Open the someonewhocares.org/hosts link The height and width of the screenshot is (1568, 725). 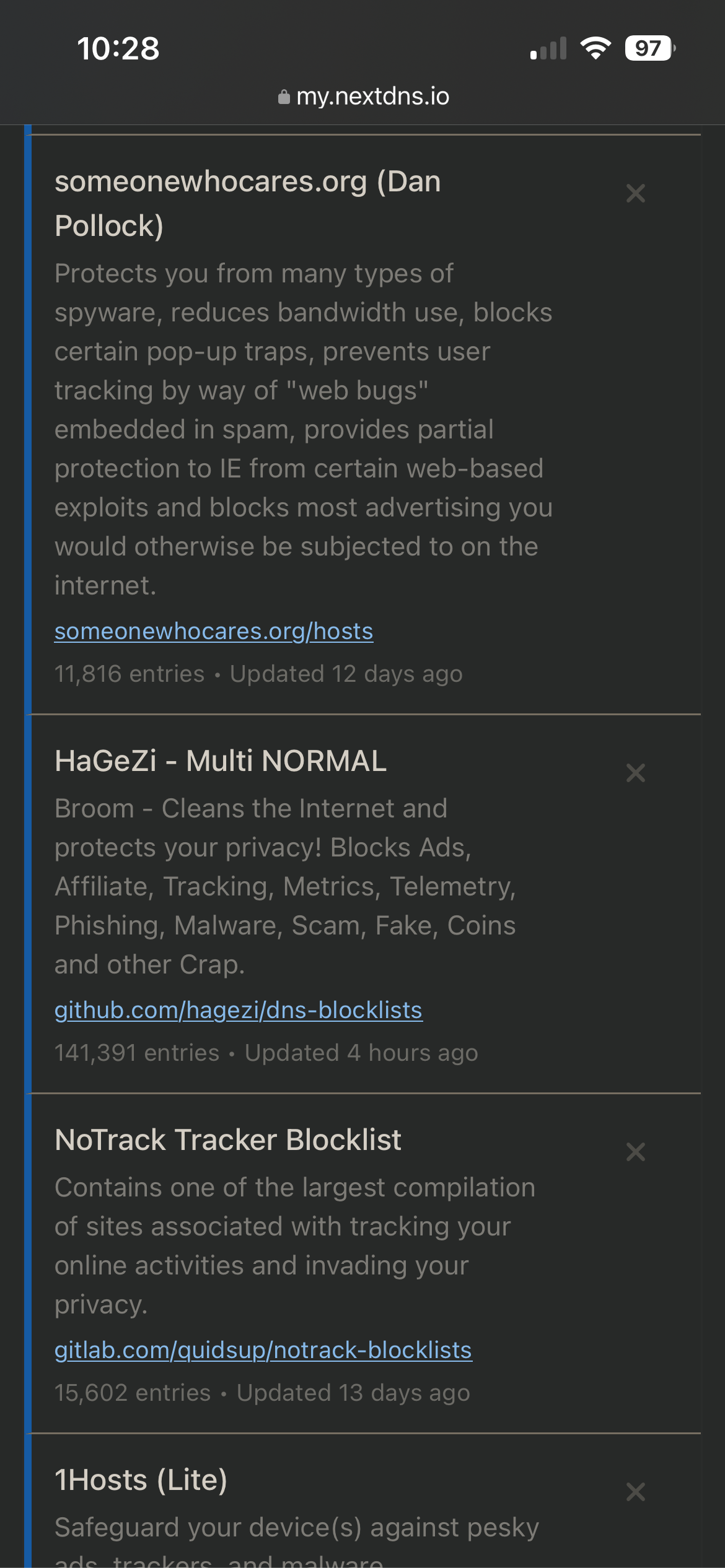(214, 631)
